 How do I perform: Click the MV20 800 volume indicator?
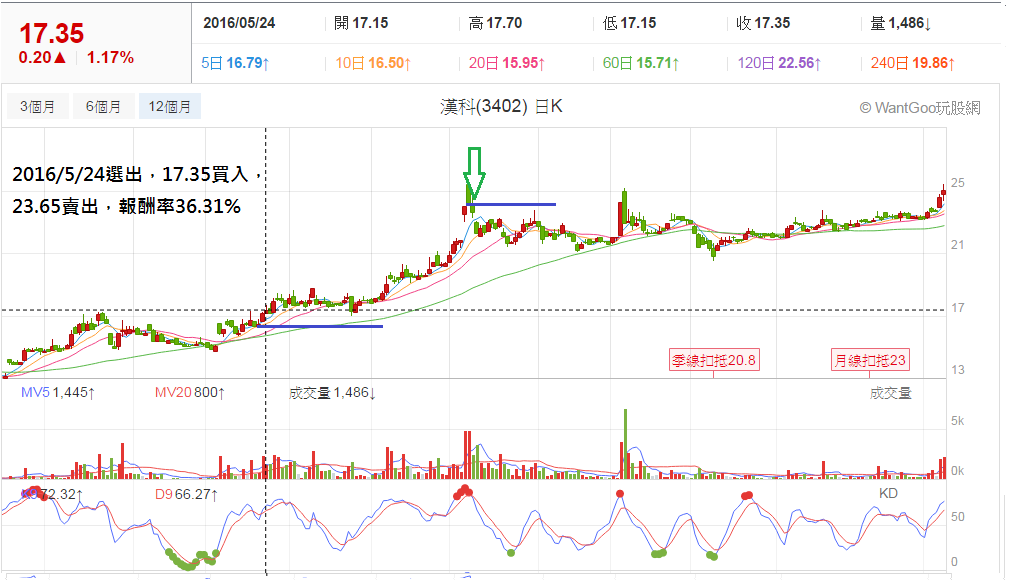190,392
